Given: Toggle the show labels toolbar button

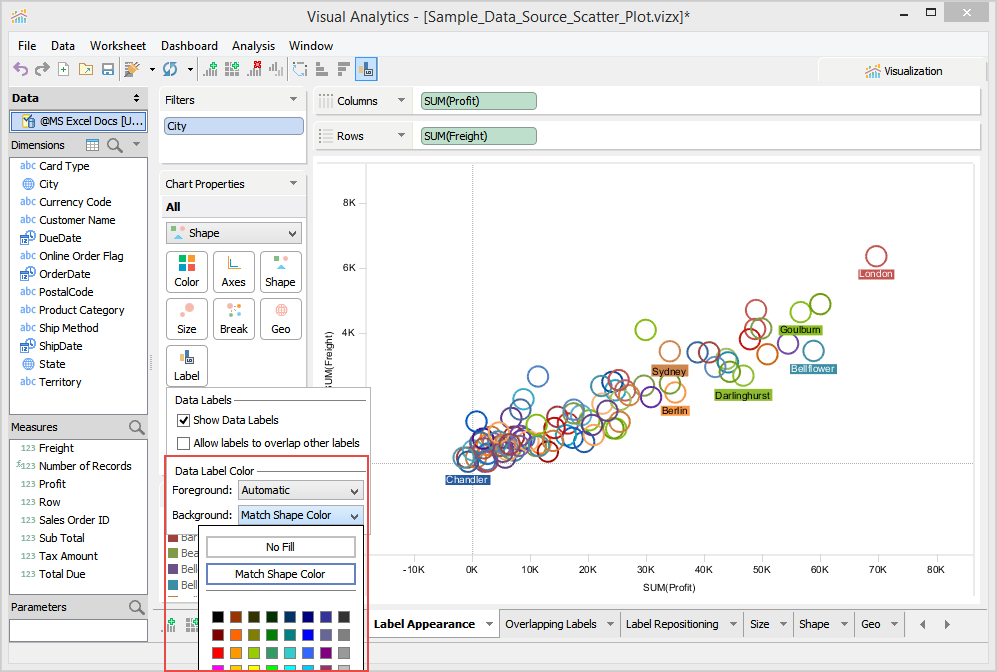Looking at the screenshot, I should (366, 69).
